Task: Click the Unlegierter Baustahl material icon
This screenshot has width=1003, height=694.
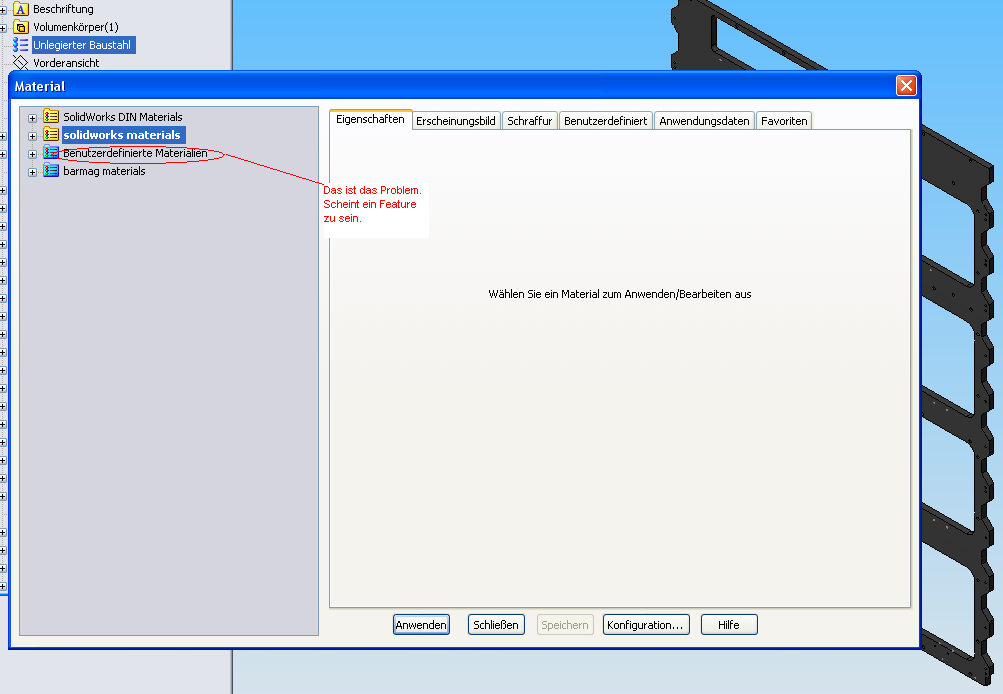Action: tap(21, 45)
